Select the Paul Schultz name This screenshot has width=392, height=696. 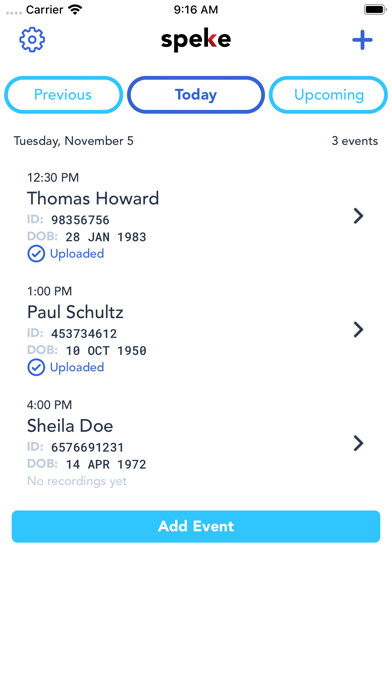pyautogui.click(x=75, y=312)
